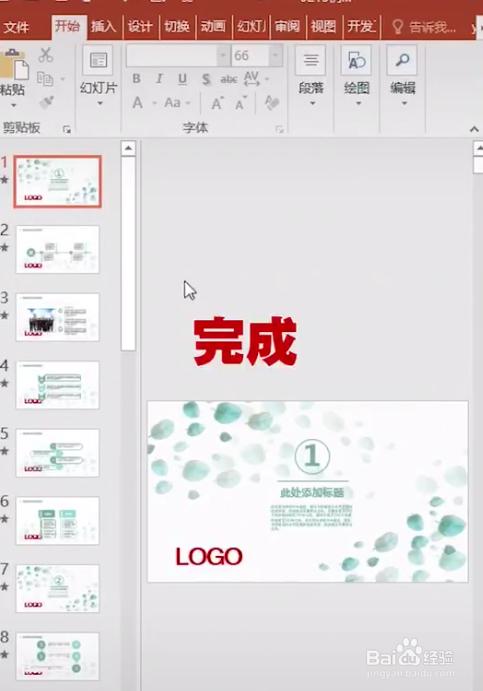Switch to the 动画 tab
Screen dimensions: 483x691
(213, 27)
